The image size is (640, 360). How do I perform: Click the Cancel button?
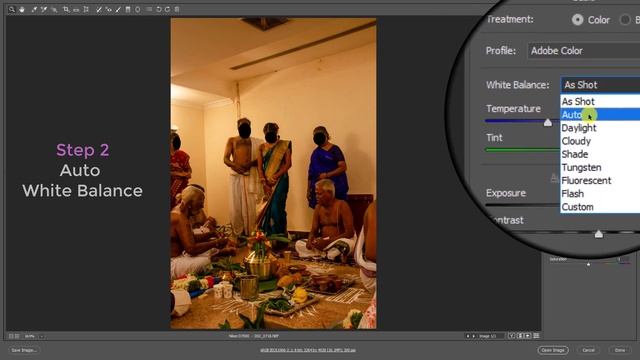(588, 350)
